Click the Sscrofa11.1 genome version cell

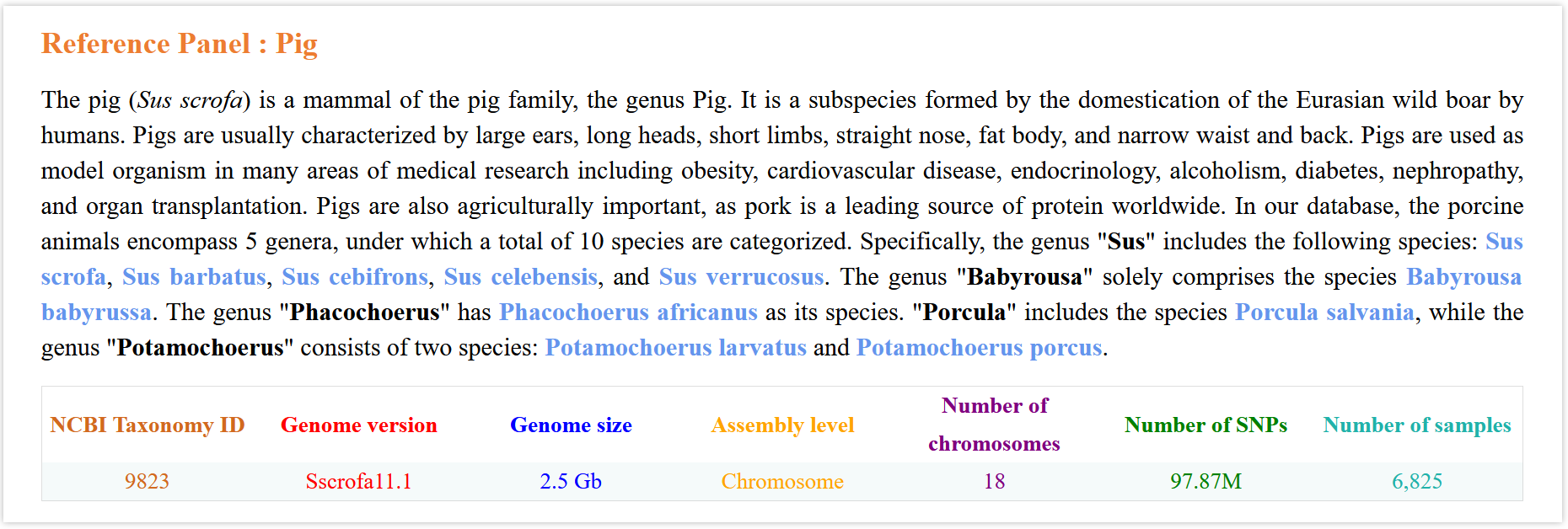coord(359,481)
